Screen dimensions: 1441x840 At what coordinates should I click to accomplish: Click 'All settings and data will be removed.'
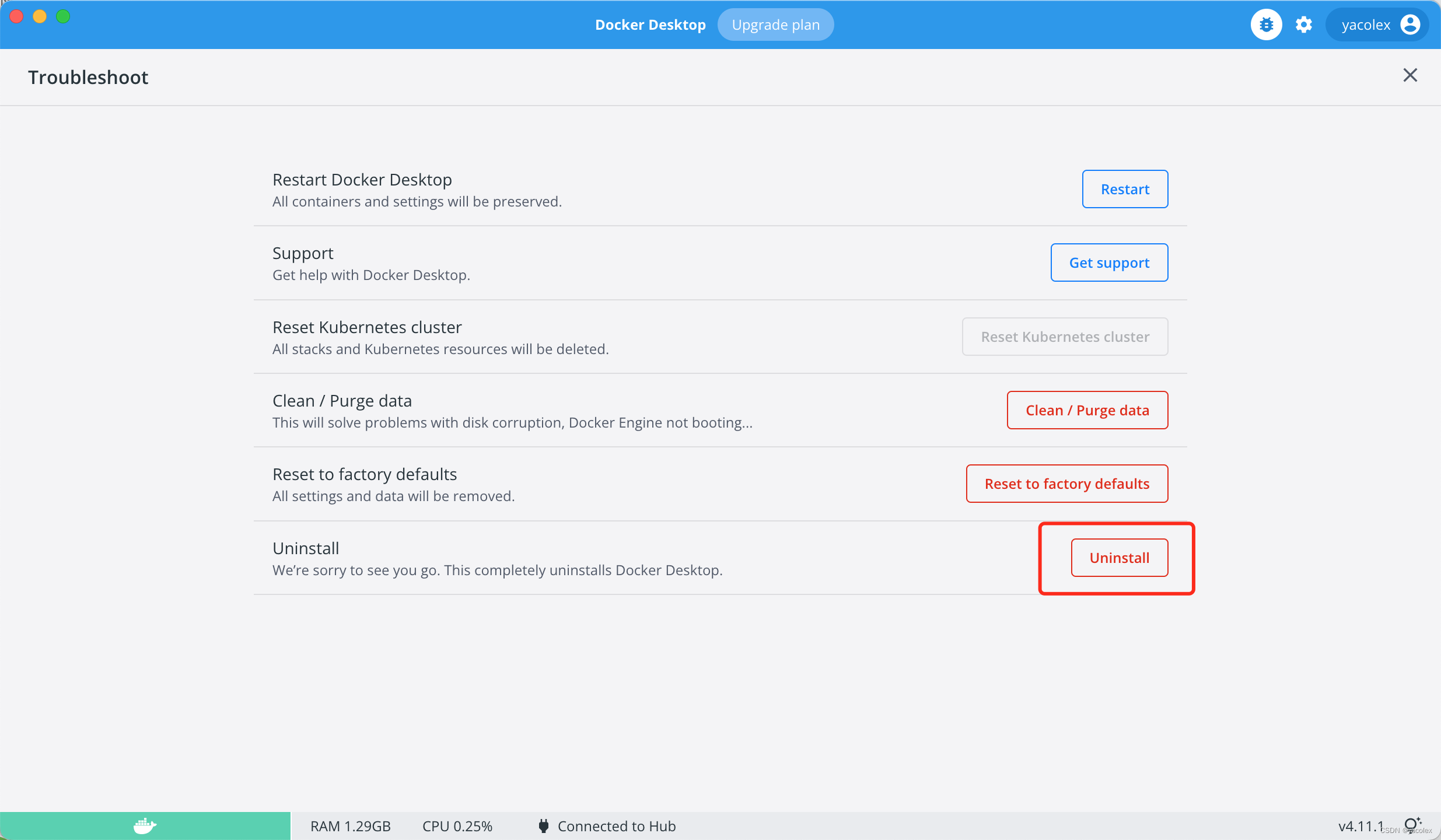(393, 496)
